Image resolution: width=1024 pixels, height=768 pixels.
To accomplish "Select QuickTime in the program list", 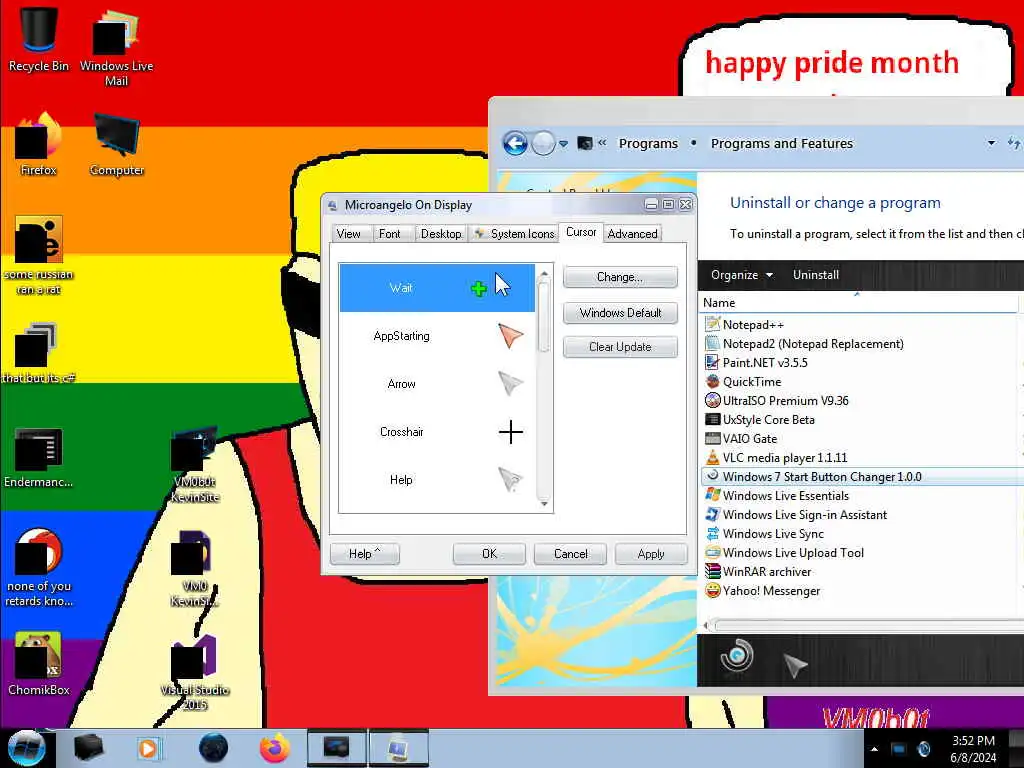I will click(x=752, y=381).
